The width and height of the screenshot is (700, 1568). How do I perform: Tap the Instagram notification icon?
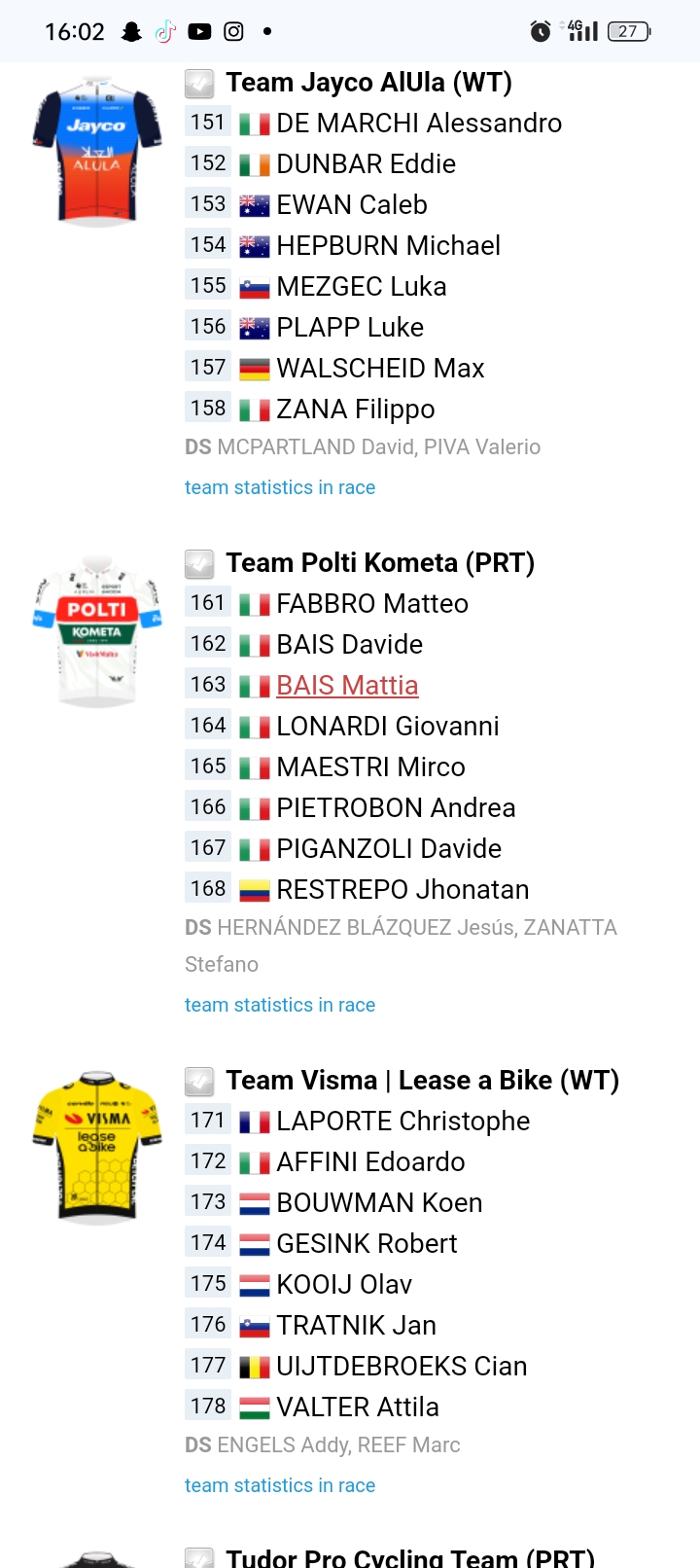point(233,32)
